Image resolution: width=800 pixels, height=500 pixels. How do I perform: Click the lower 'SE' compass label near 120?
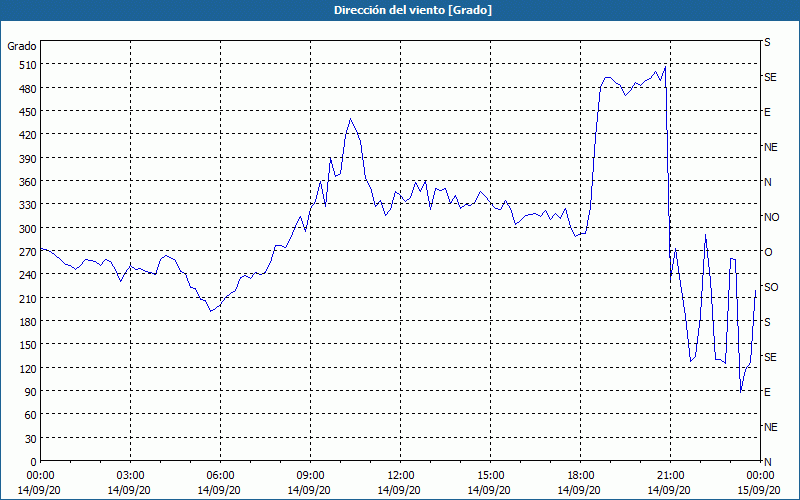coord(770,357)
